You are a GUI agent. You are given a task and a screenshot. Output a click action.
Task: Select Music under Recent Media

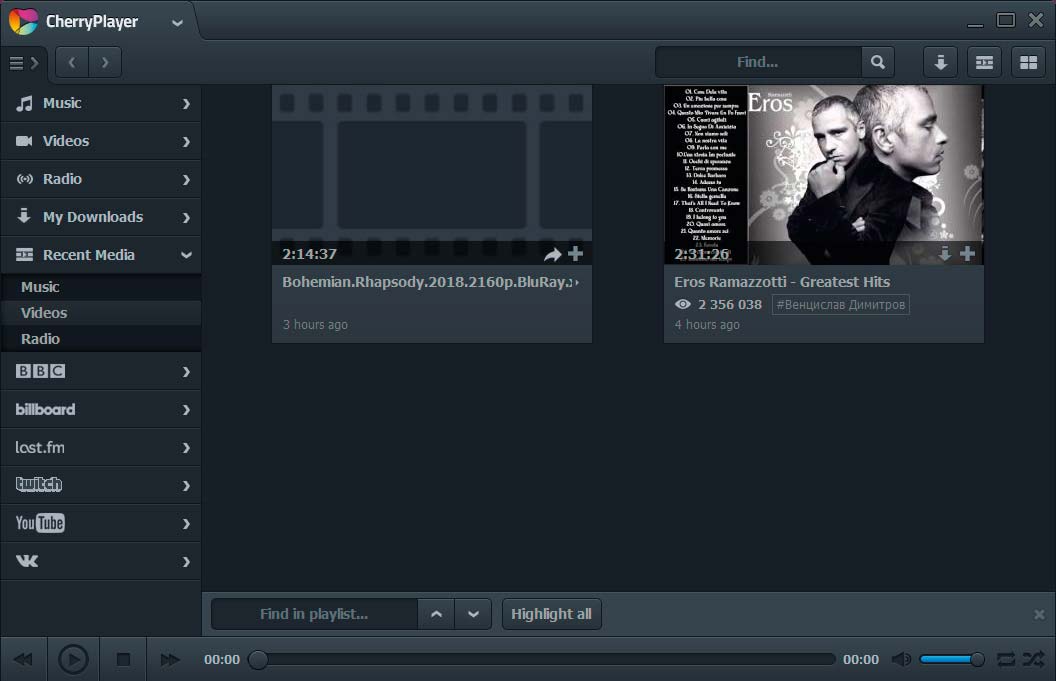101,287
